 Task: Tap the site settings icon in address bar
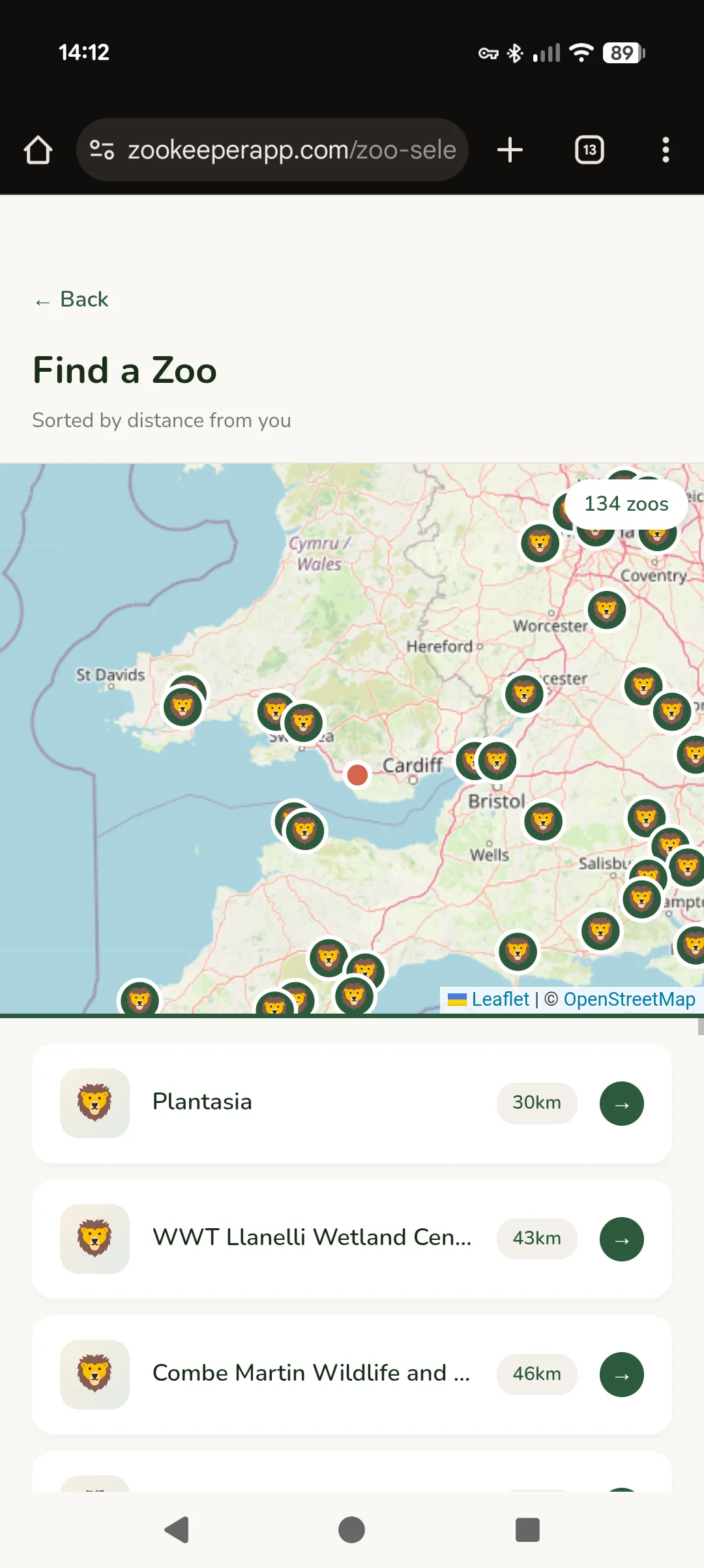pyautogui.click(x=102, y=150)
